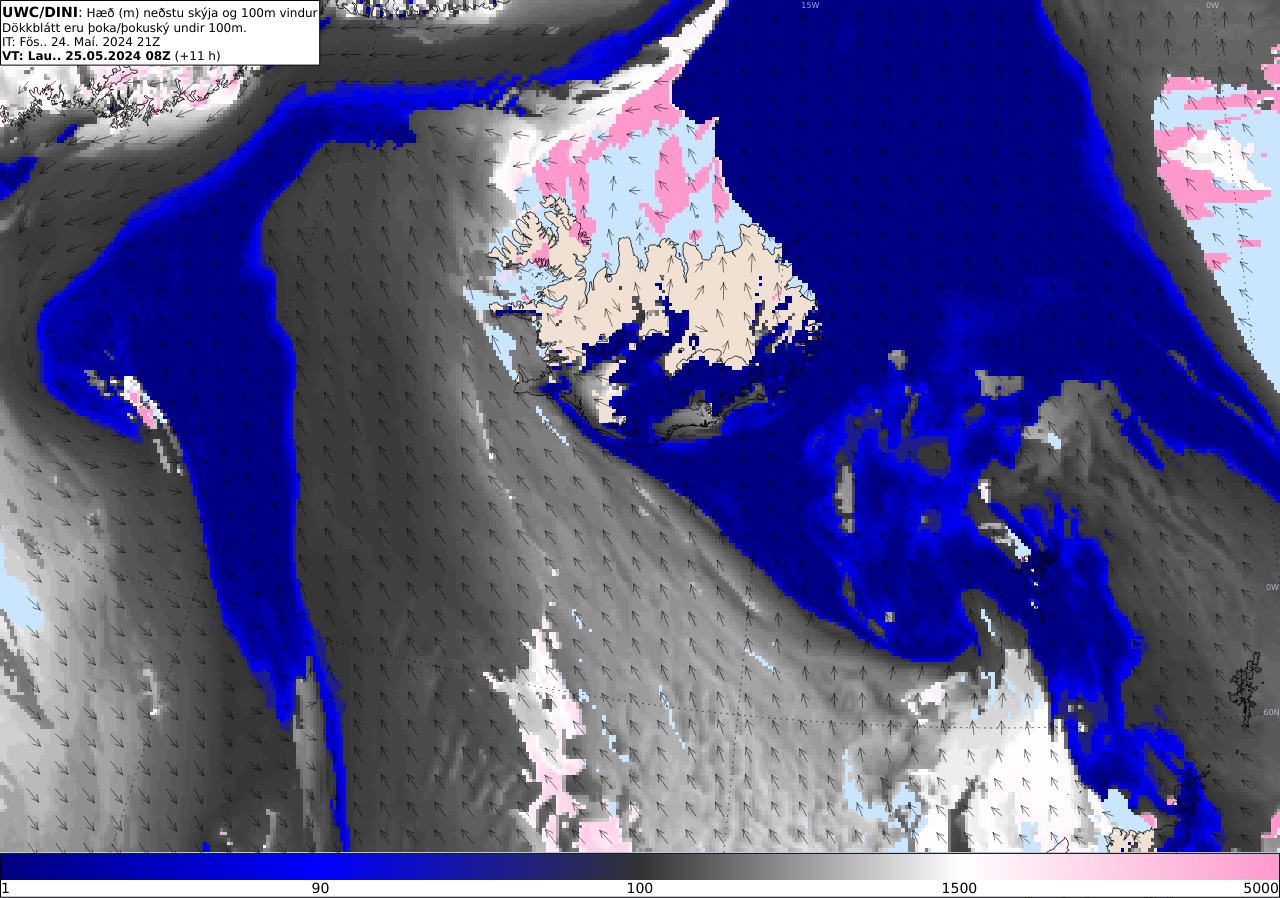
Task: Click the "90" label on the color bar
Action: pyautogui.click(x=320, y=888)
